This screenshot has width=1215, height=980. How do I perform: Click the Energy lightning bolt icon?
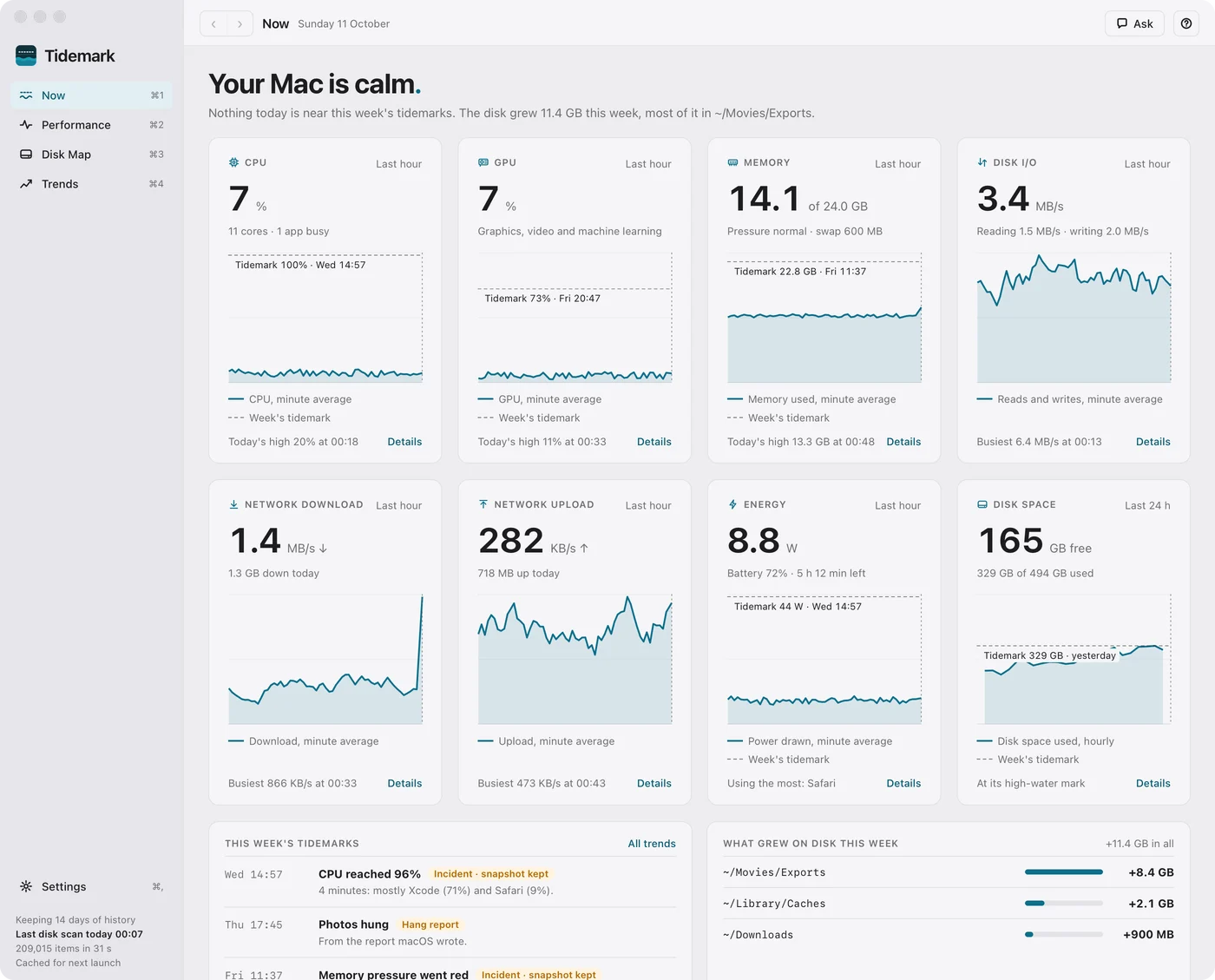click(732, 504)
